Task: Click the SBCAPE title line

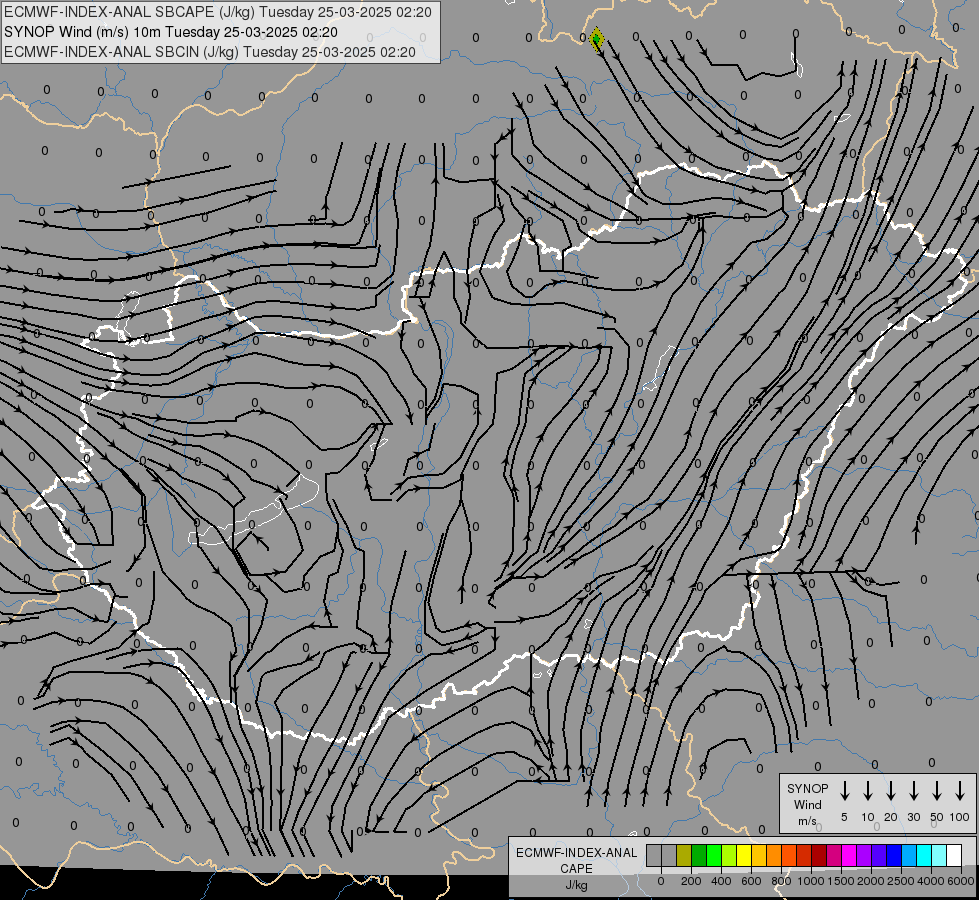Action: (217, 12)
